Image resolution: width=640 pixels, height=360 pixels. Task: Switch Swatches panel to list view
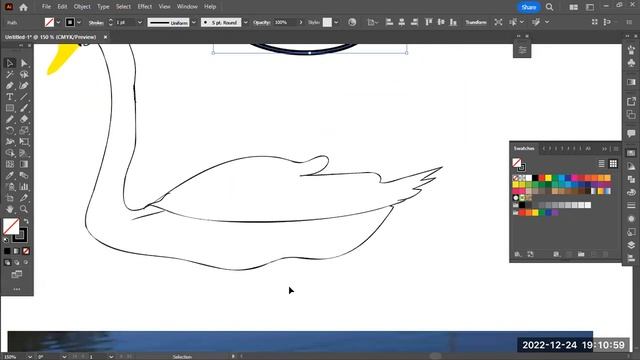602,164
